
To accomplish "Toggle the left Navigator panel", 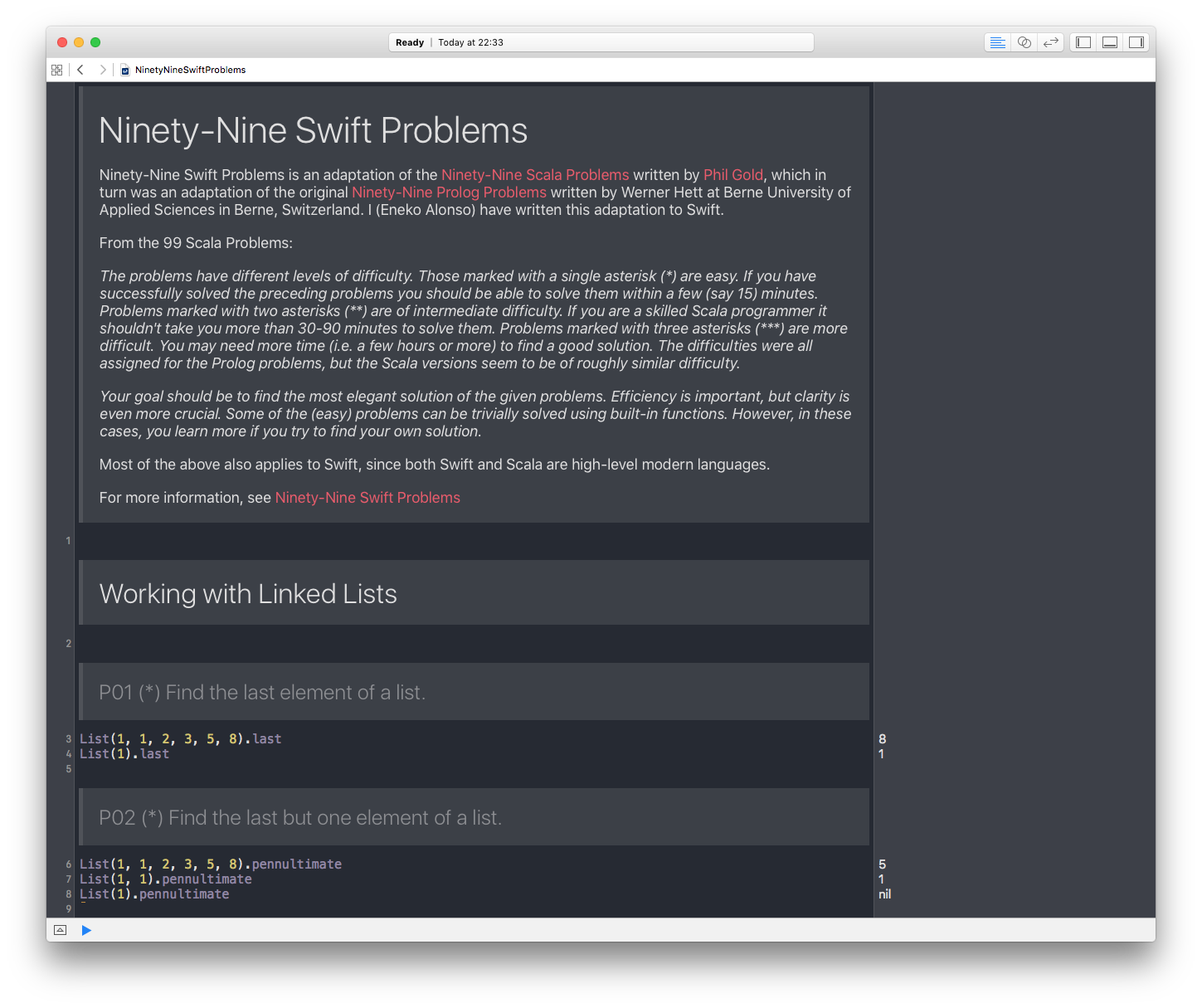I will coord(1083,42).
